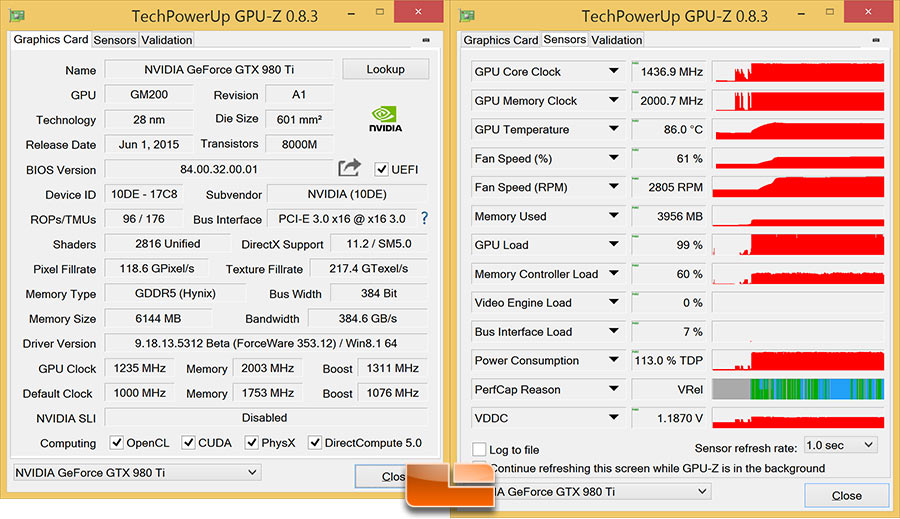The width and height of the screenshot is (900, 519).
Task: Open the Memory Used sensor dropdown
Action: pyautogui.click(x=614, y=216)
